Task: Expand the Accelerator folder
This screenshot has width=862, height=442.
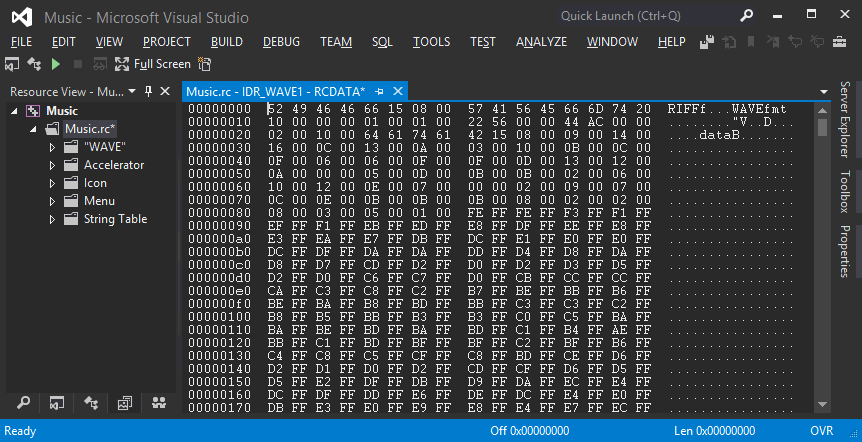Action: (x=52, y=165)
